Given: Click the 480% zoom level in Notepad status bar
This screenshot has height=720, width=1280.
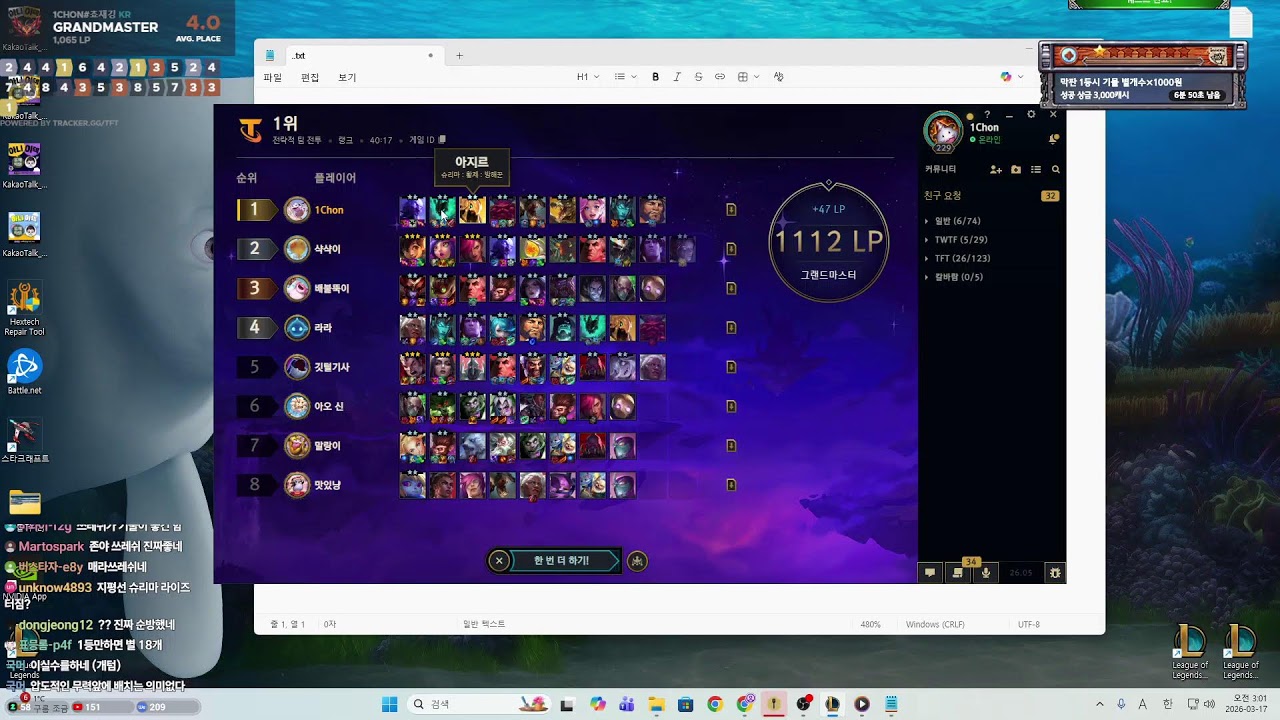Looking at the screenshot, I should (x=870, y=624).
